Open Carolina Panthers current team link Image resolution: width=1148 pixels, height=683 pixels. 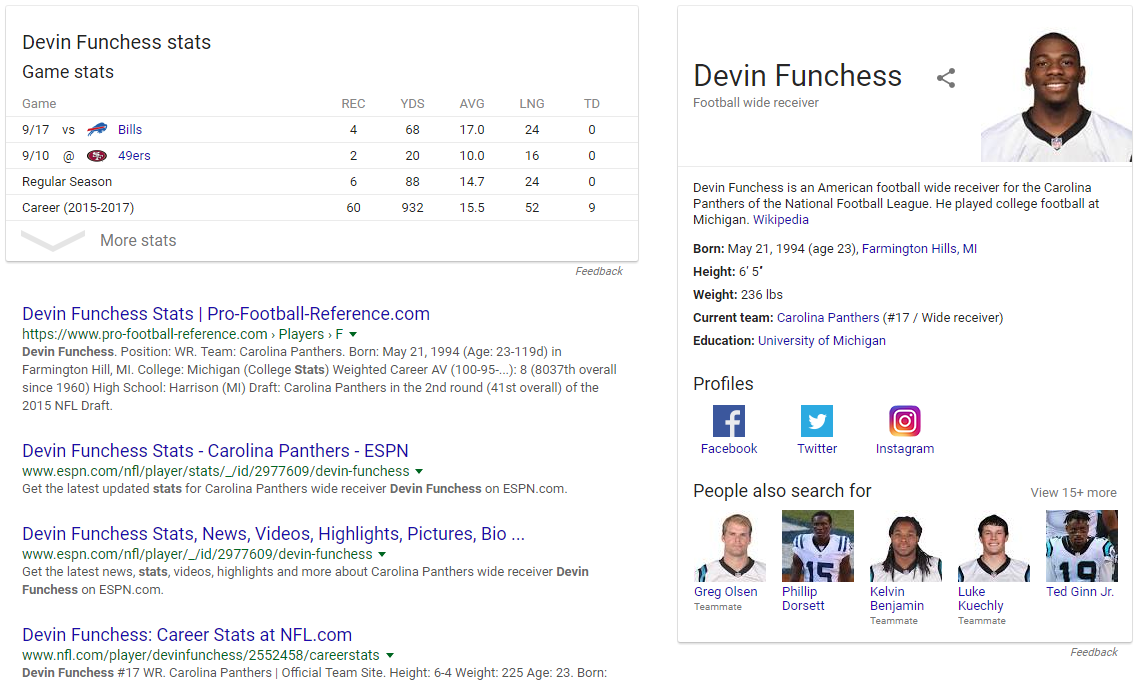827,318
